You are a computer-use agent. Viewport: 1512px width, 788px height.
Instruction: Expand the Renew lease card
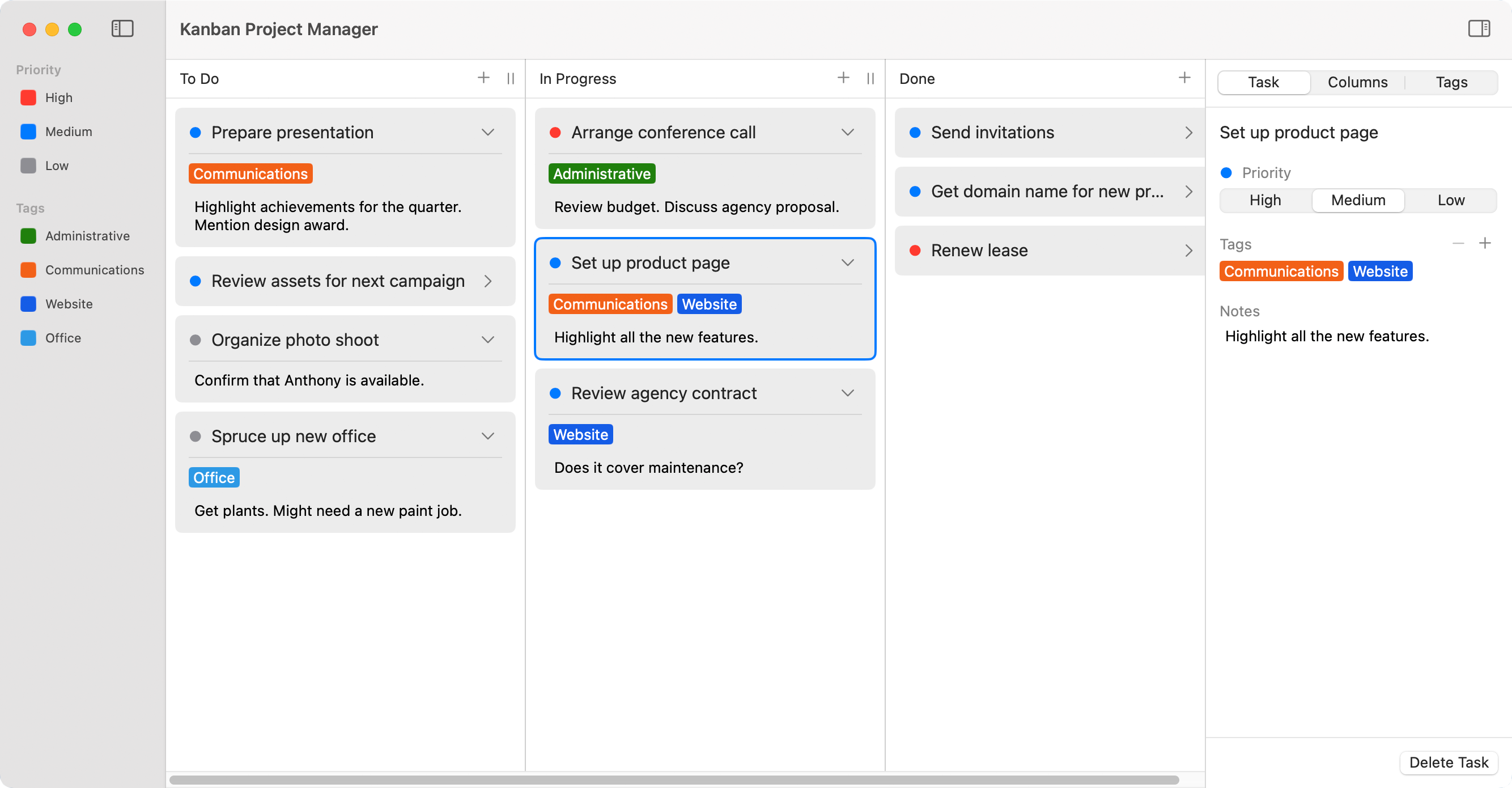click(1188, 251)
